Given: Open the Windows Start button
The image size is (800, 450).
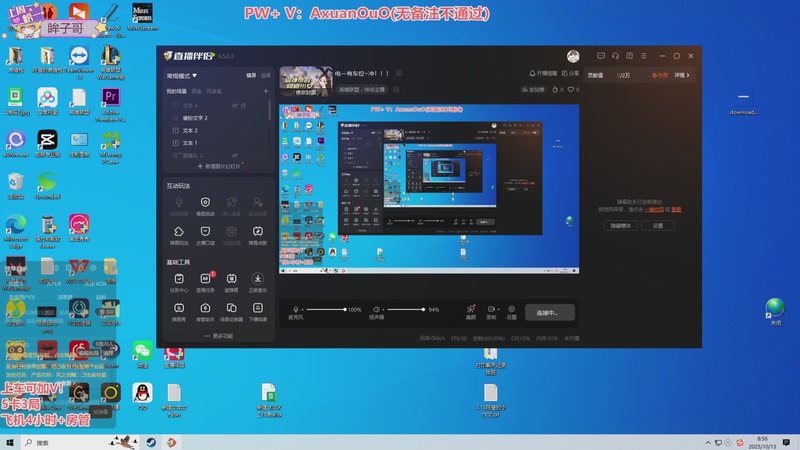Looking at the screenshot, I should point(10,442).
